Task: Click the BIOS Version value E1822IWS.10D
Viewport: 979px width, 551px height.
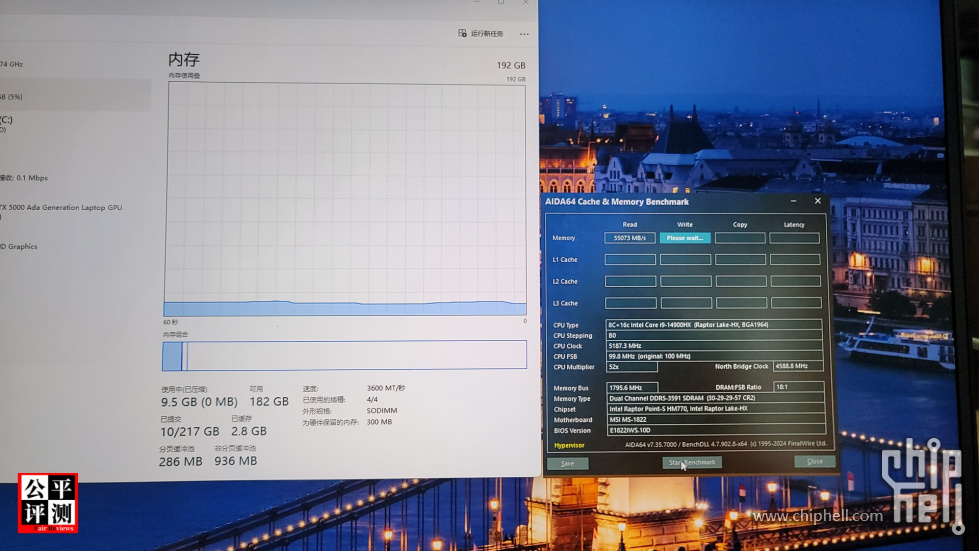Action: pos(716,430)
